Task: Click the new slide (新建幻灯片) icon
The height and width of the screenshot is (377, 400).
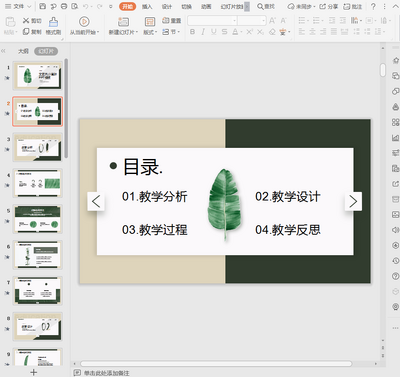Action: (123, 22)
